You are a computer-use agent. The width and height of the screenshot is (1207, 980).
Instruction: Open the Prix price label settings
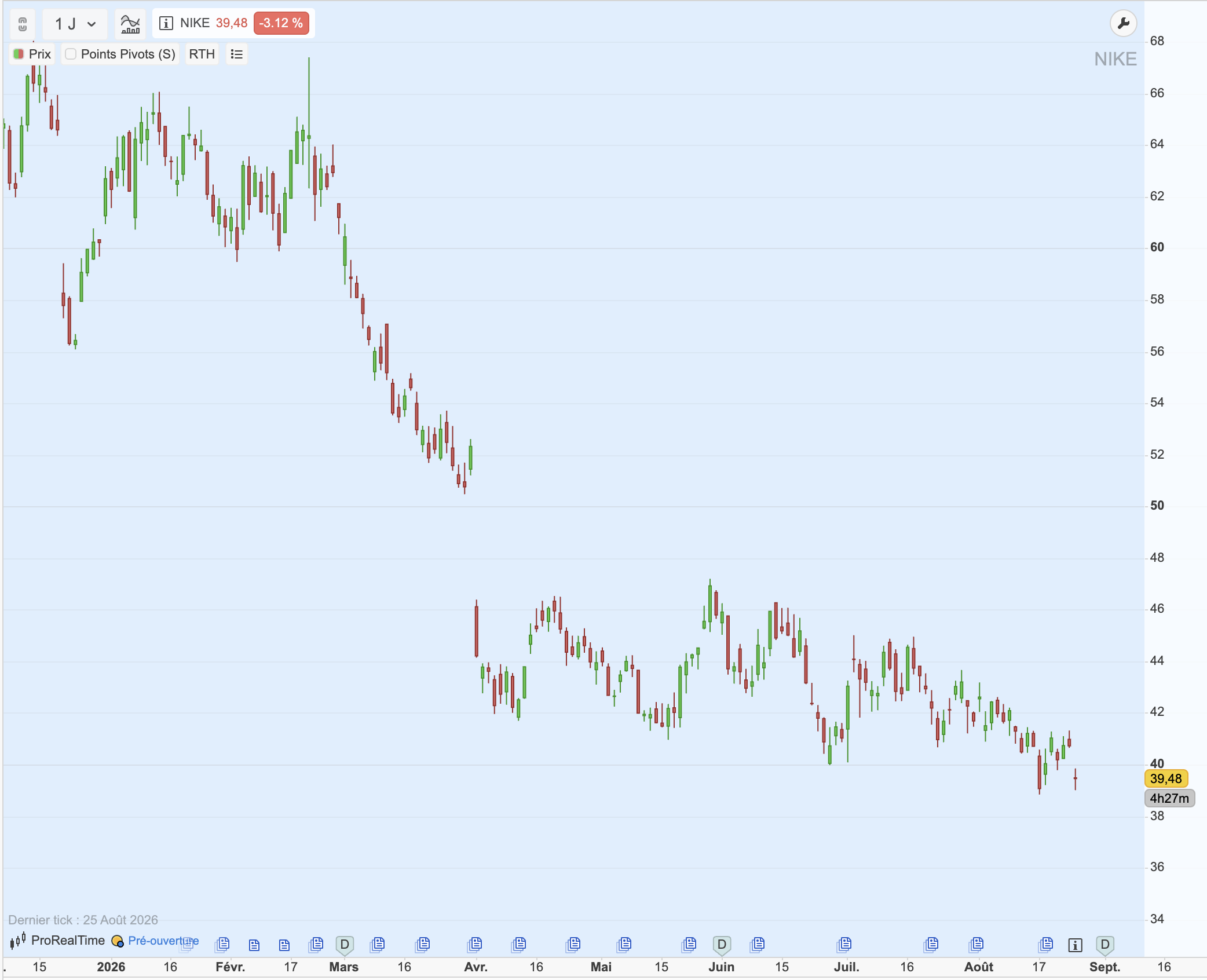40,54
